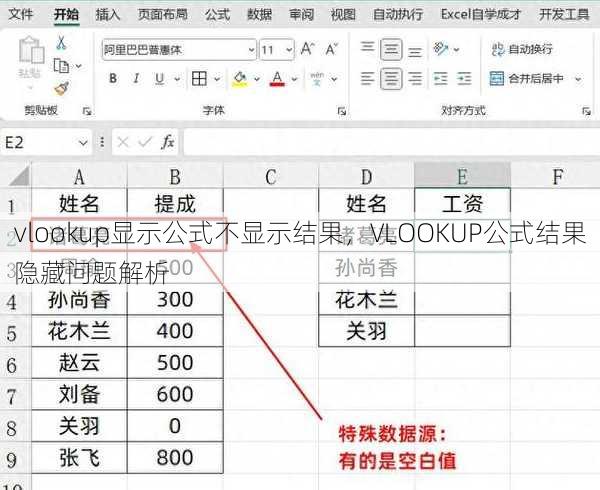
Task: Click the Cut scissors icon
Action: tap(61, 43)
